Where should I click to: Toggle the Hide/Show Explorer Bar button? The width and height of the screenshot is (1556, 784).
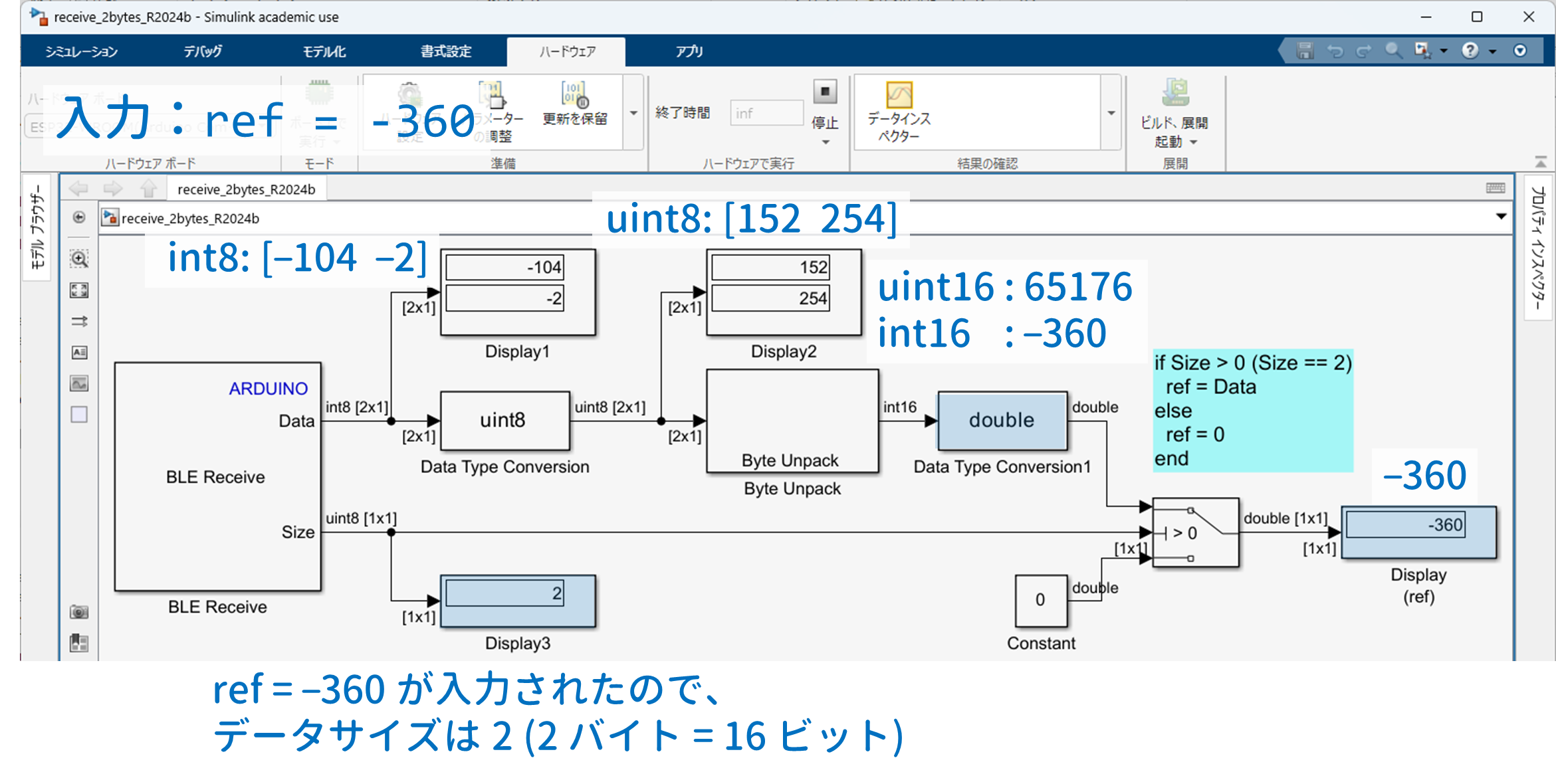coord(79,217)
